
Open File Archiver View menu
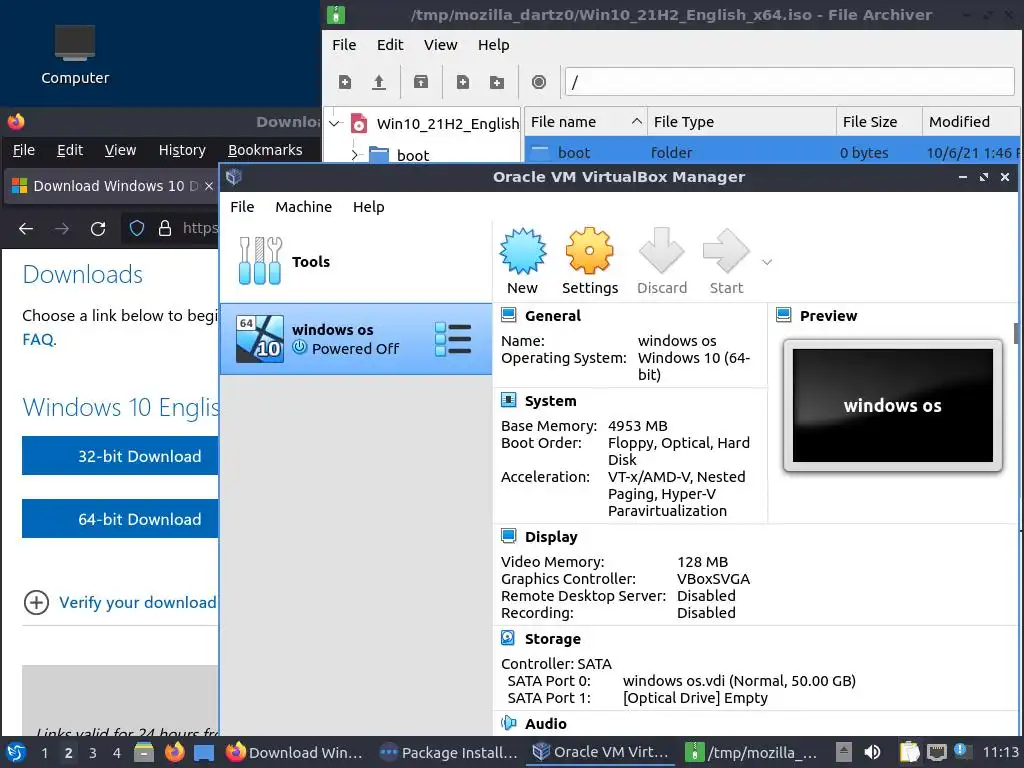(440, 45)
